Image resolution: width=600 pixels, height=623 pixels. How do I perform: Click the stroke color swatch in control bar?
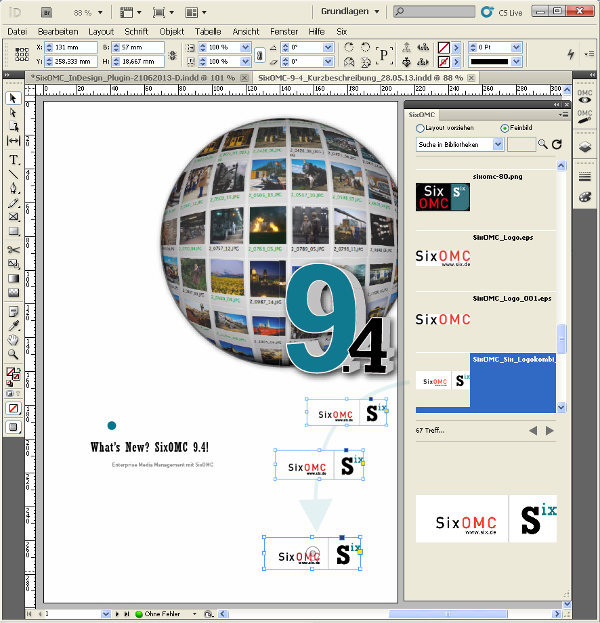(444, 62)
